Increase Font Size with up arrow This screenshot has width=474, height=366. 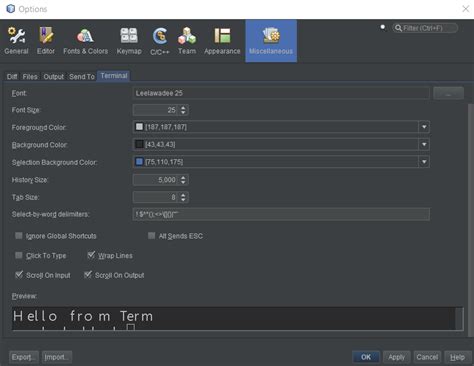point(183,107)
